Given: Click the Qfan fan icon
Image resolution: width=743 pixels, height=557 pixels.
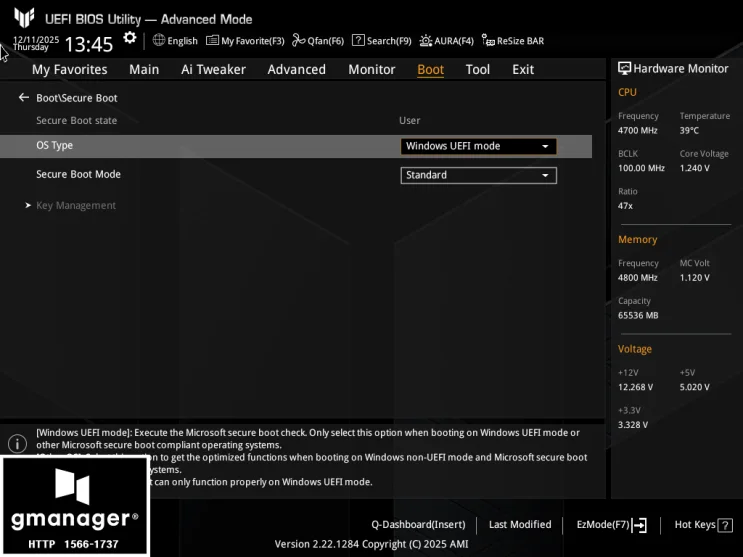Looking at the screenshot, I should tap(299, 40).
